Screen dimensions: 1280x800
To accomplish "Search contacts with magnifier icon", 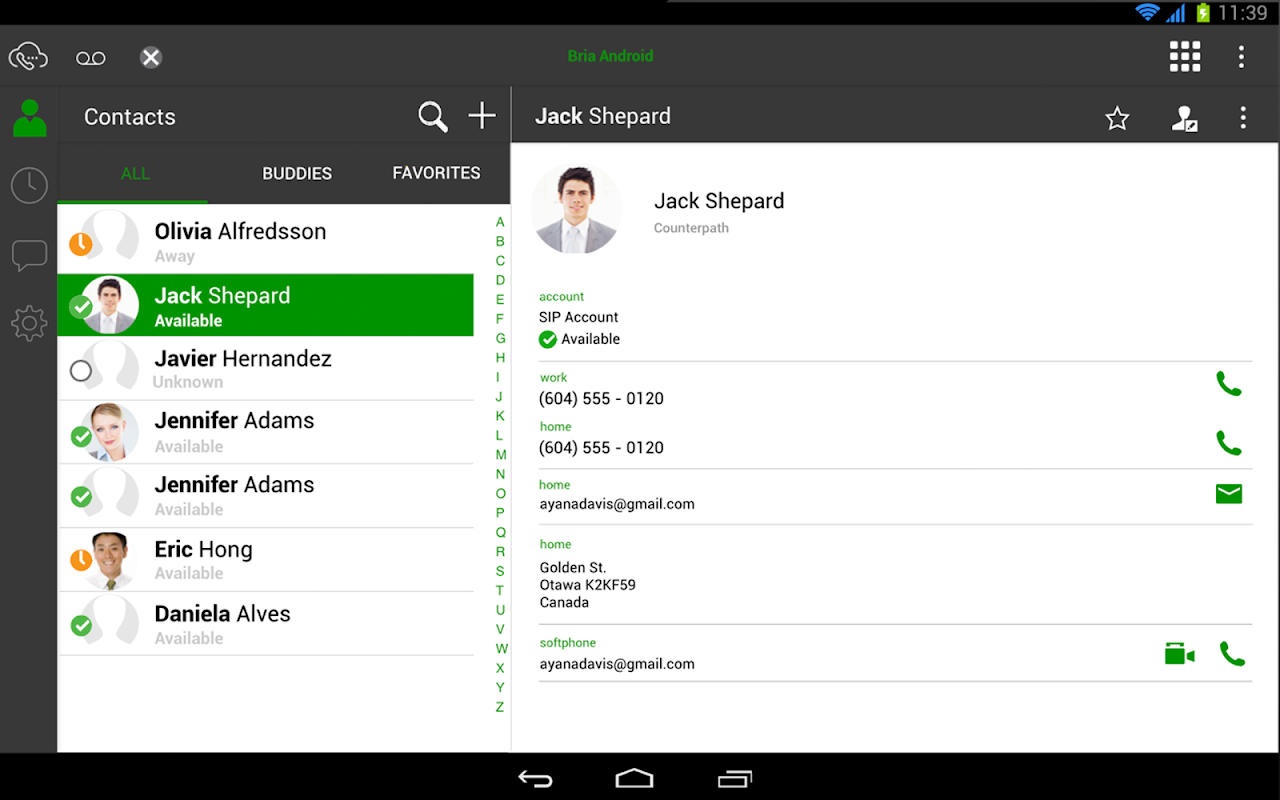I will pyautogui.click(x=433, y=117).
